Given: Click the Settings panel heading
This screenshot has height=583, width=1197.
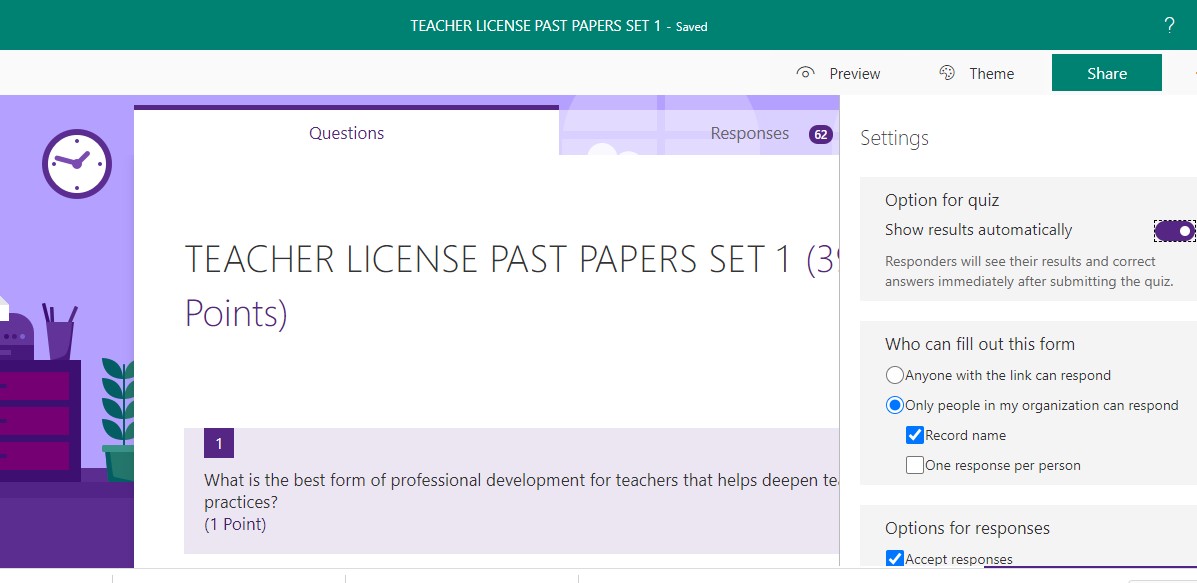Looking at the screenshot, I should click(895, 138).
